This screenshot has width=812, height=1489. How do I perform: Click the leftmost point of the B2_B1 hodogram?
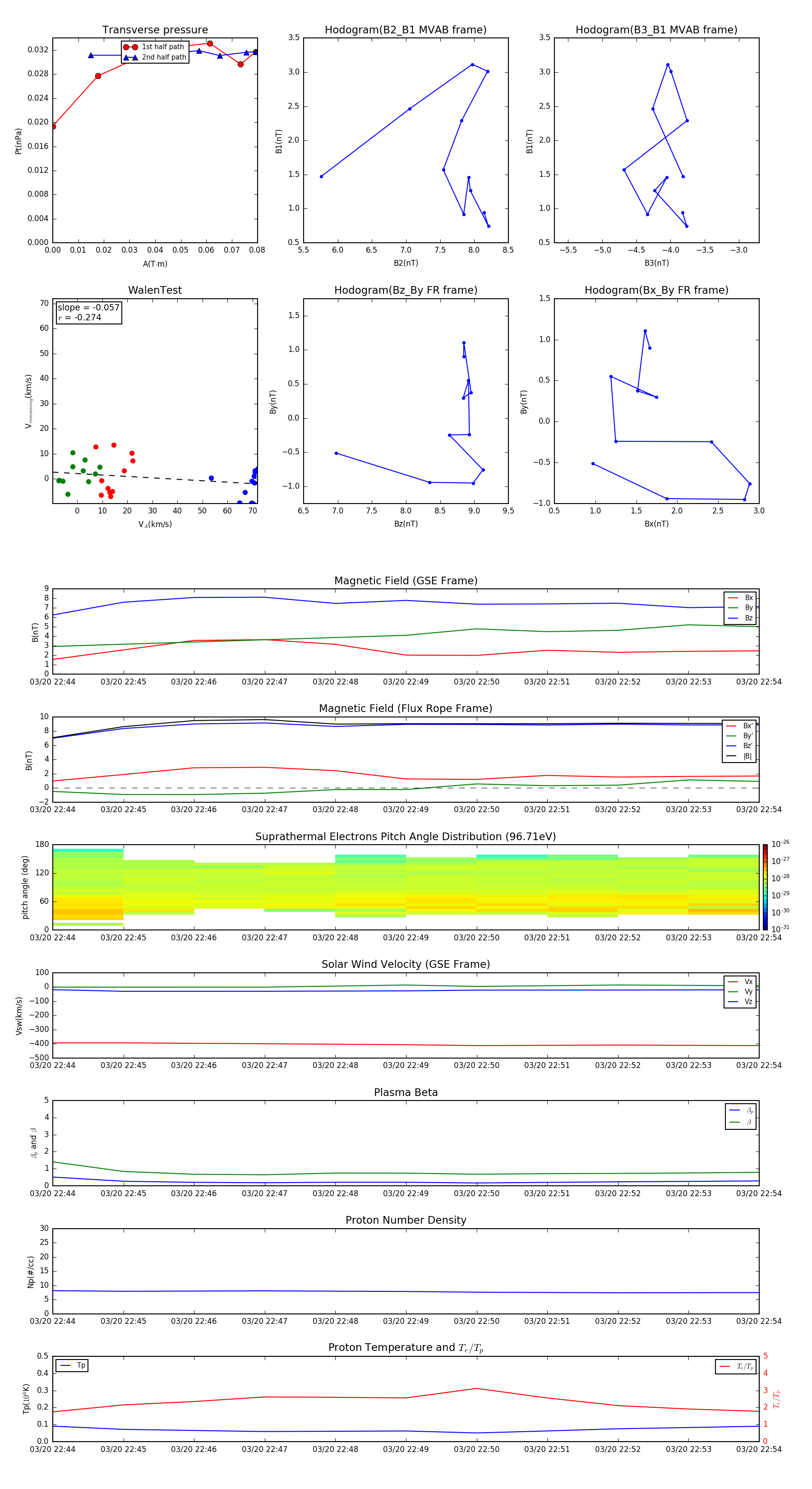coord(321,176)
